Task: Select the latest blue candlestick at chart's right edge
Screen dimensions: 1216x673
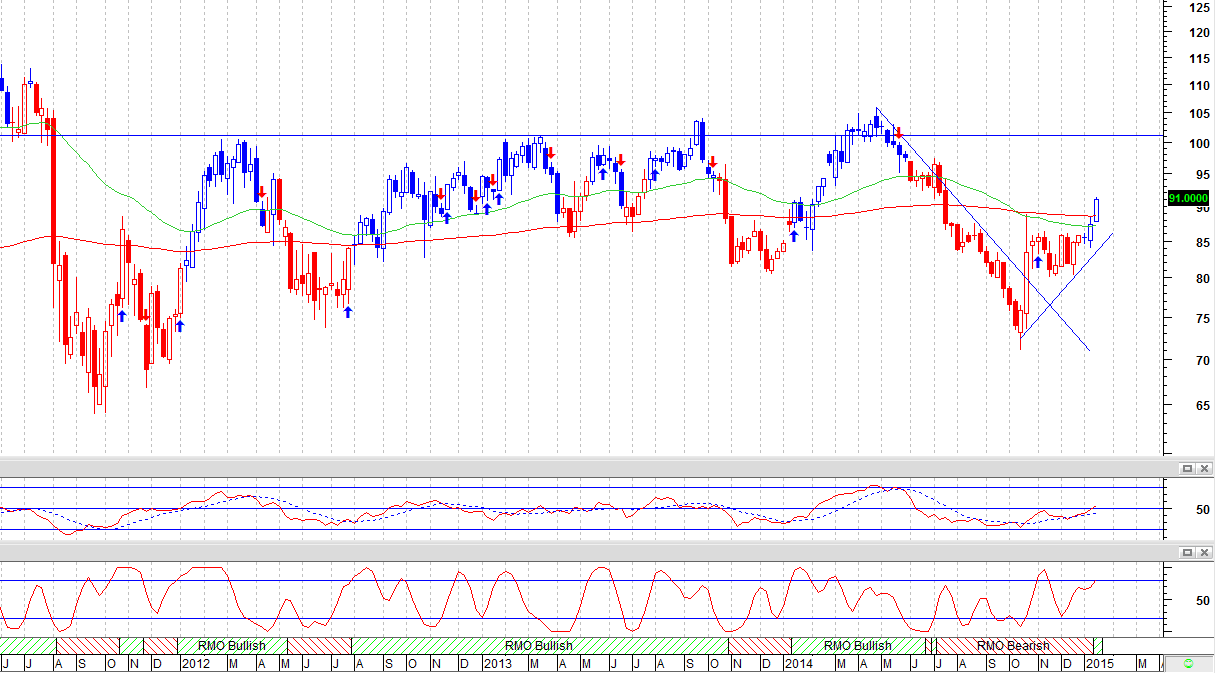Action: point(1097,209)
